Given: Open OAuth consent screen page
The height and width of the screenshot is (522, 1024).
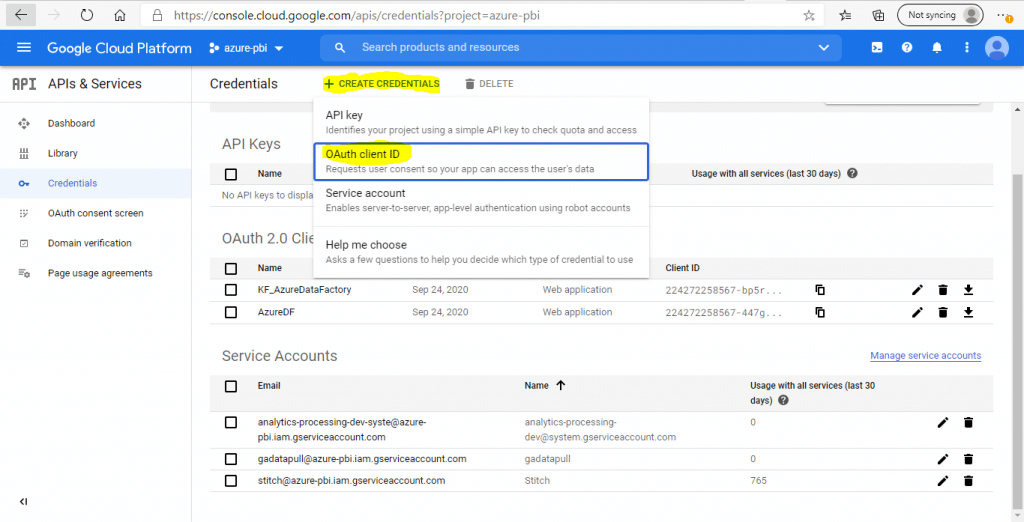Looking at the screenshot, I should pos(95,213).
